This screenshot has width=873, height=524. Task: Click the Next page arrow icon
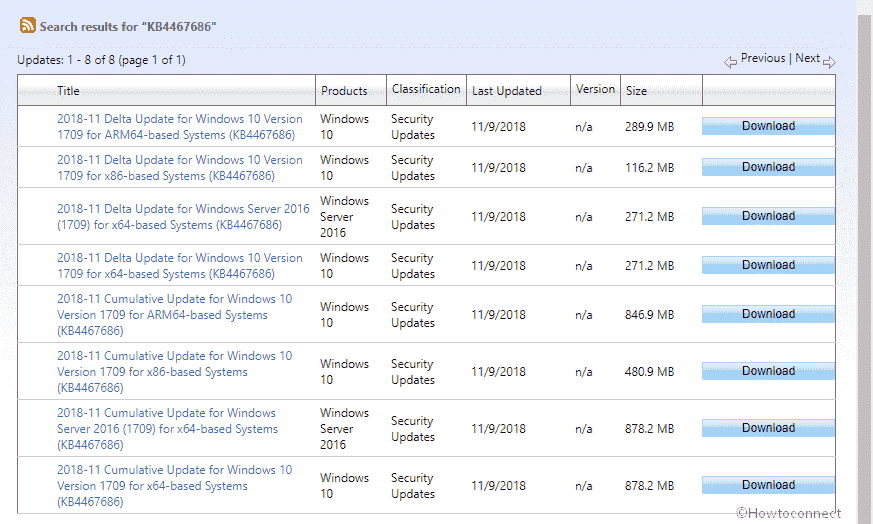click(829, 62)
